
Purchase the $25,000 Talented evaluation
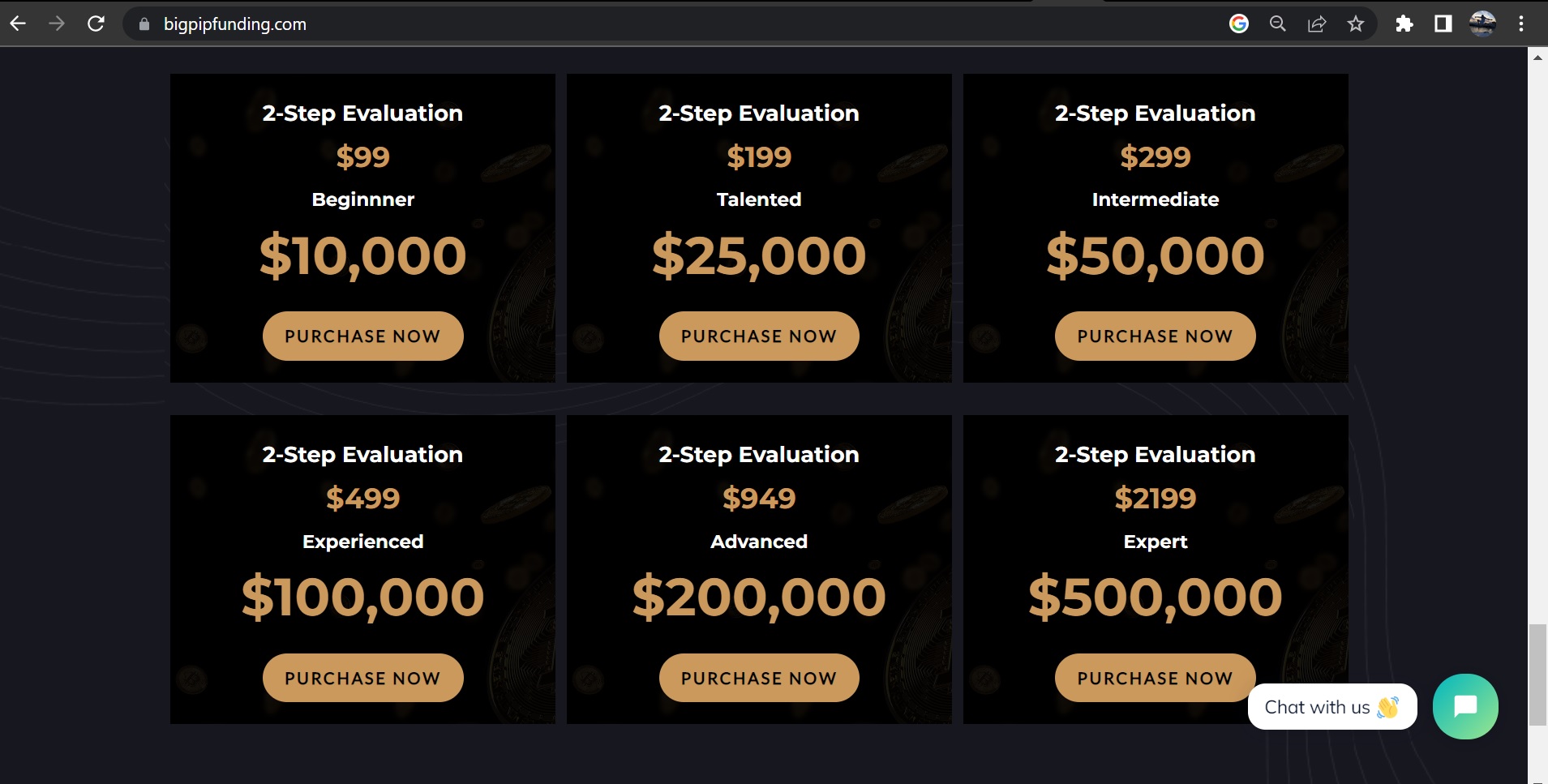click(x=759, y=336)
